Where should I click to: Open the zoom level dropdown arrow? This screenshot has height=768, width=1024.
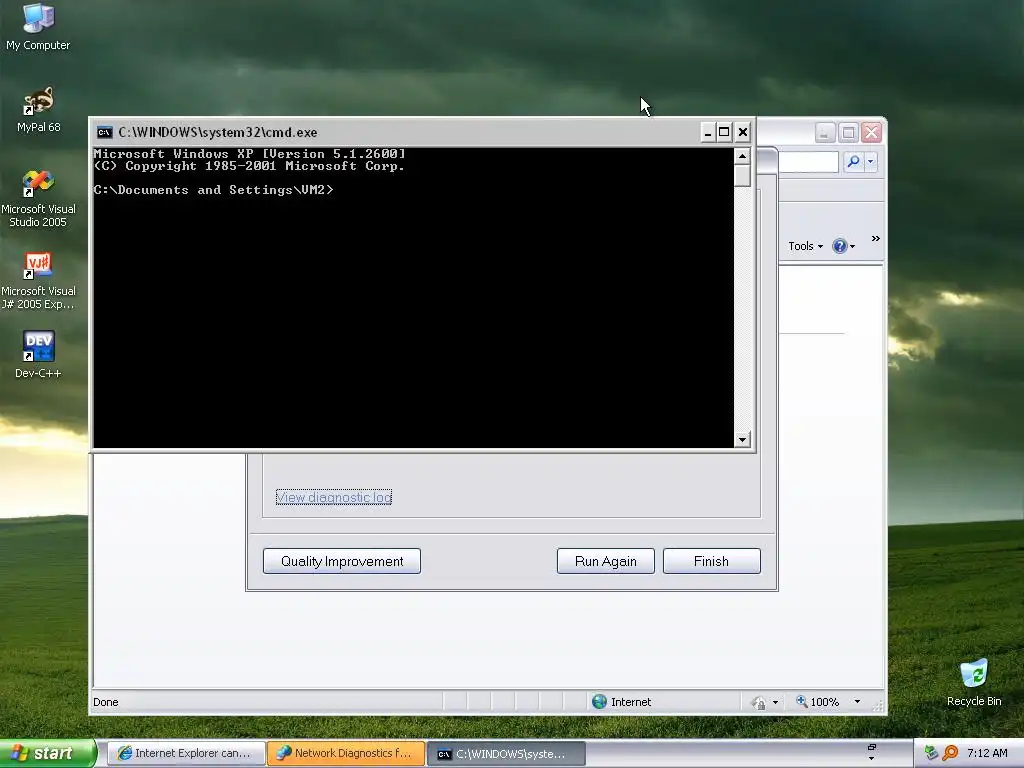(x=857, y=702)
